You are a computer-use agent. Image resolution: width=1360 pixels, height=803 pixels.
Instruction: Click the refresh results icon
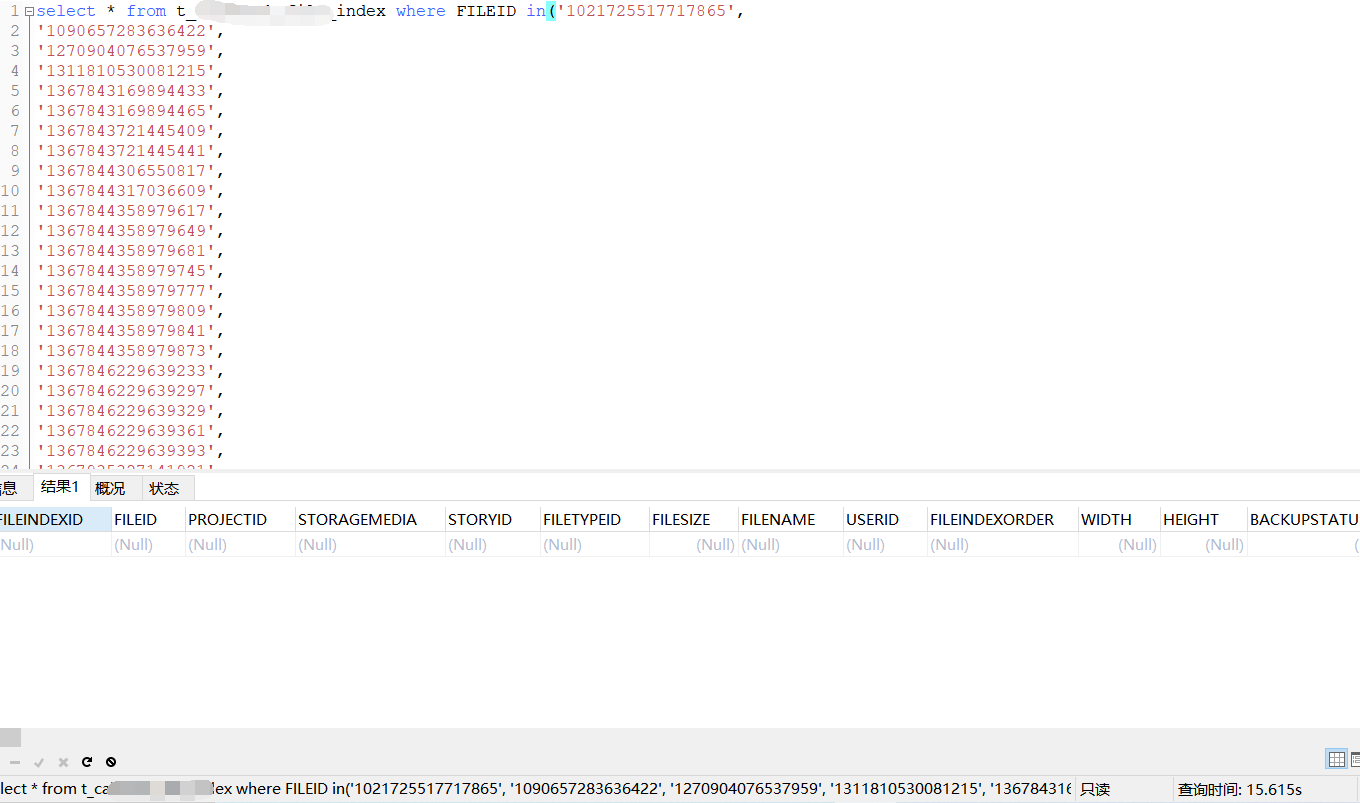click(87, 762)
